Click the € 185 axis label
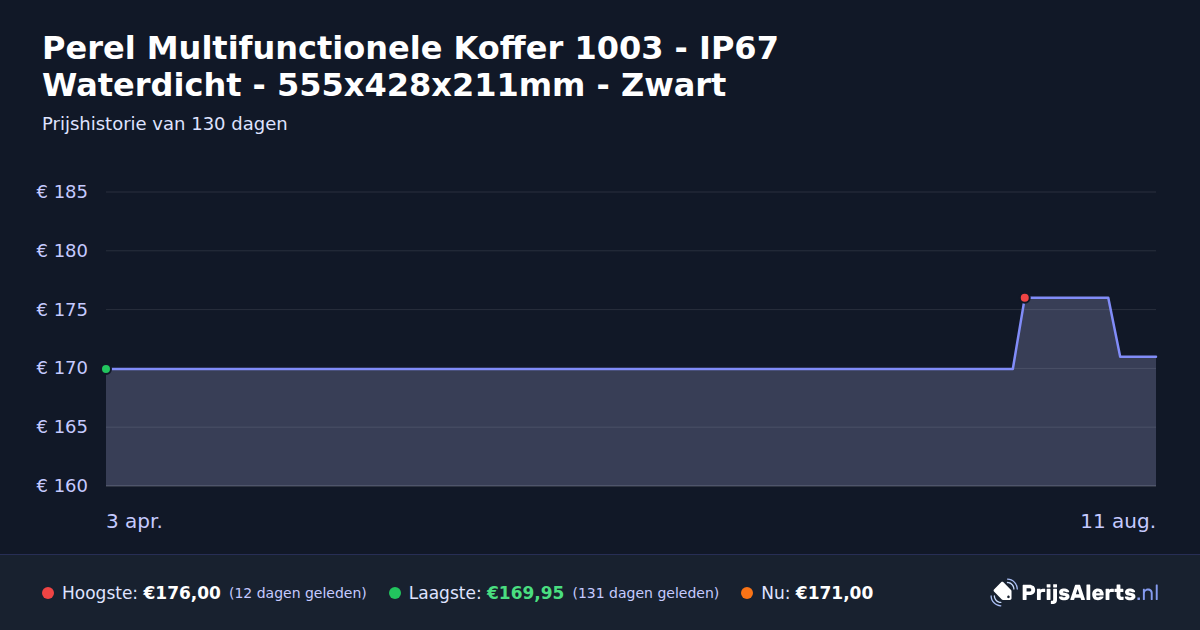 click(x=62, y=192)
